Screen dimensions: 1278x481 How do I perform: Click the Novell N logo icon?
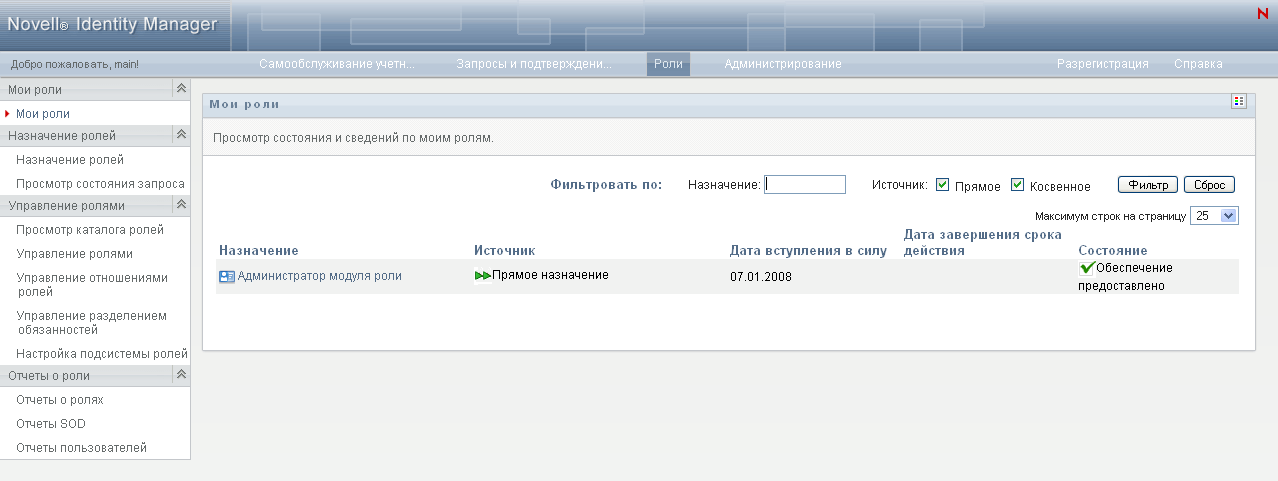click(x=1262, y=13)
